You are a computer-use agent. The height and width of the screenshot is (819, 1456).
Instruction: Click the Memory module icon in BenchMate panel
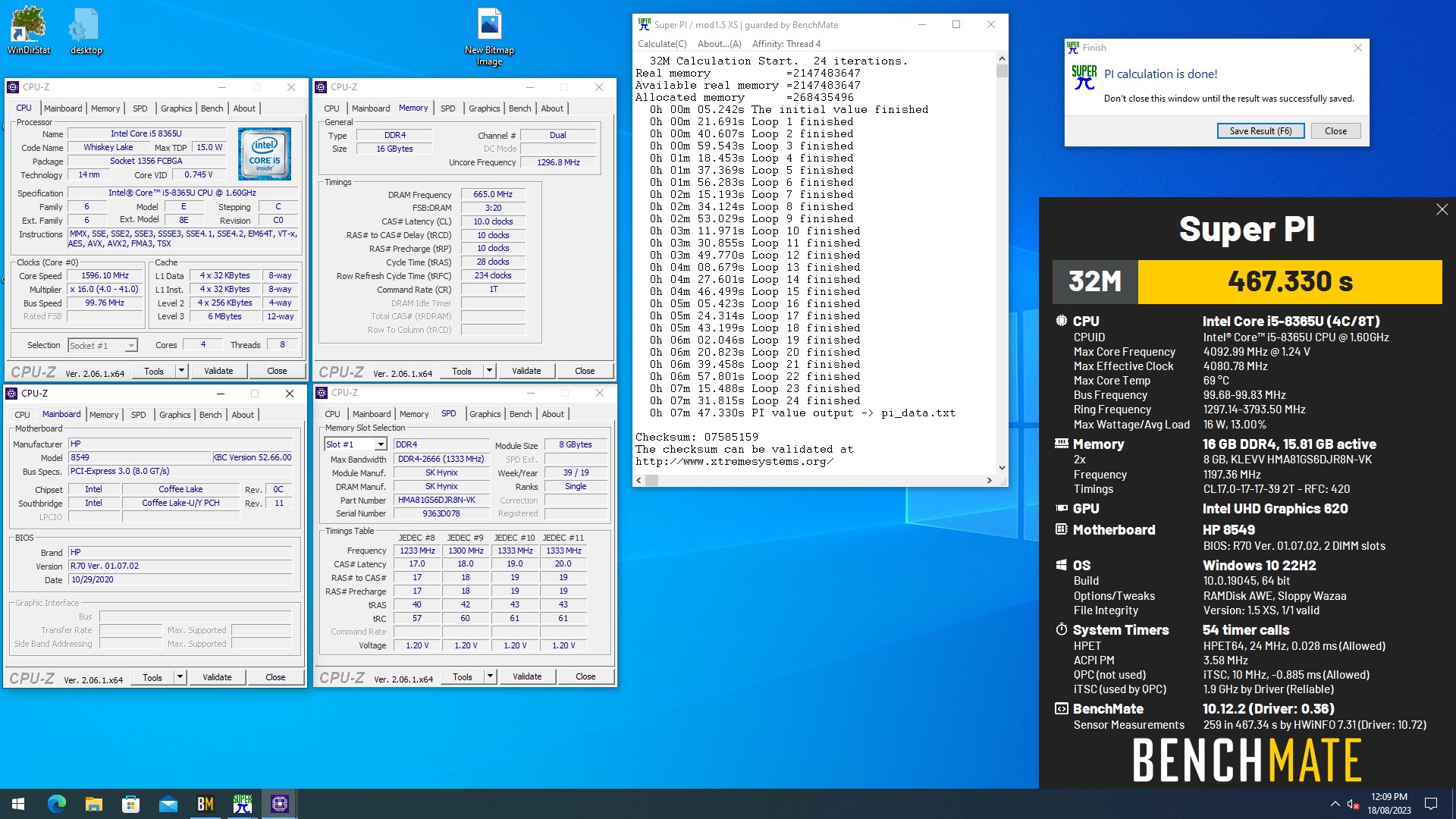tap(1062, 444)
